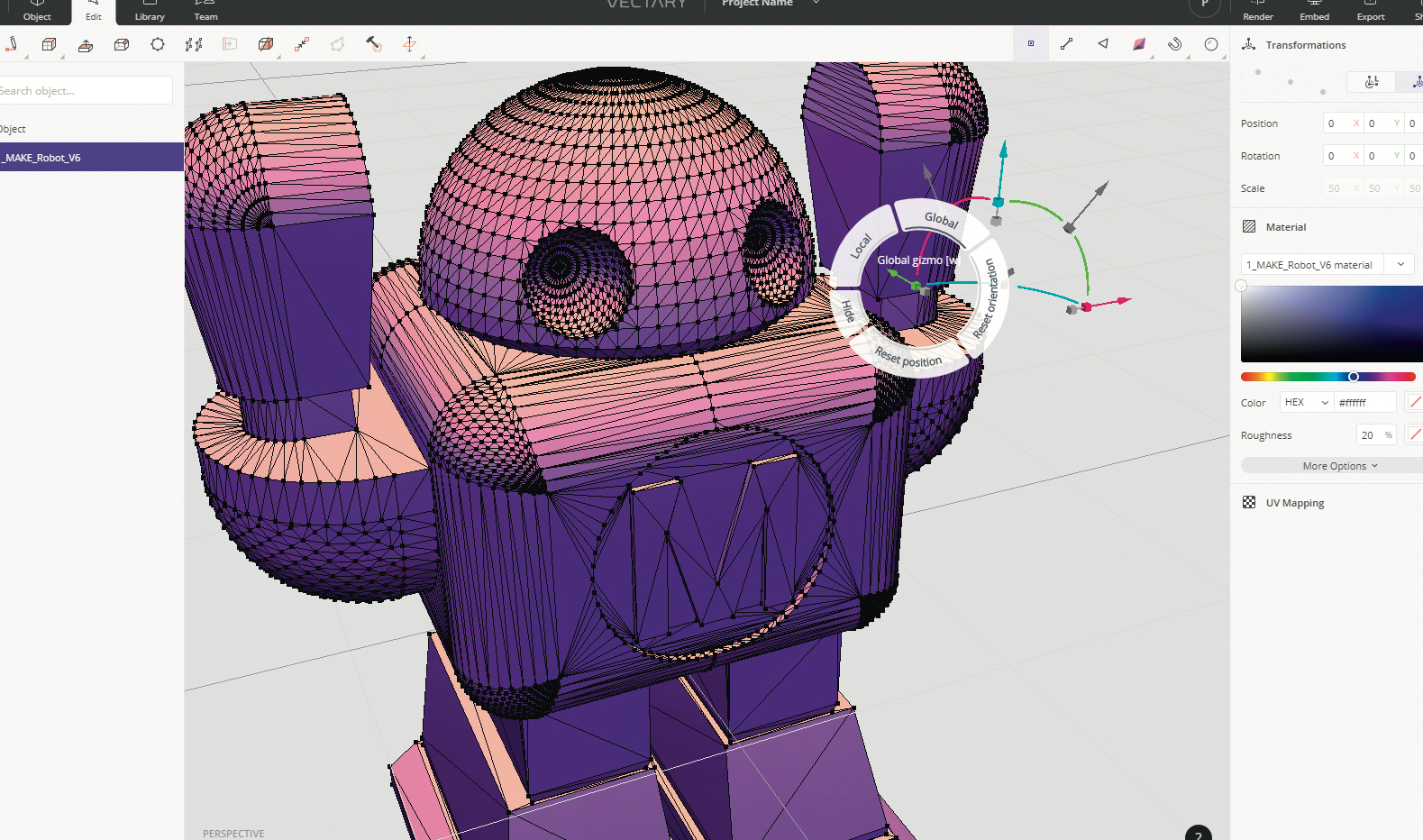
Task: Open the material name dropdown
Action: pos(1400,265)
